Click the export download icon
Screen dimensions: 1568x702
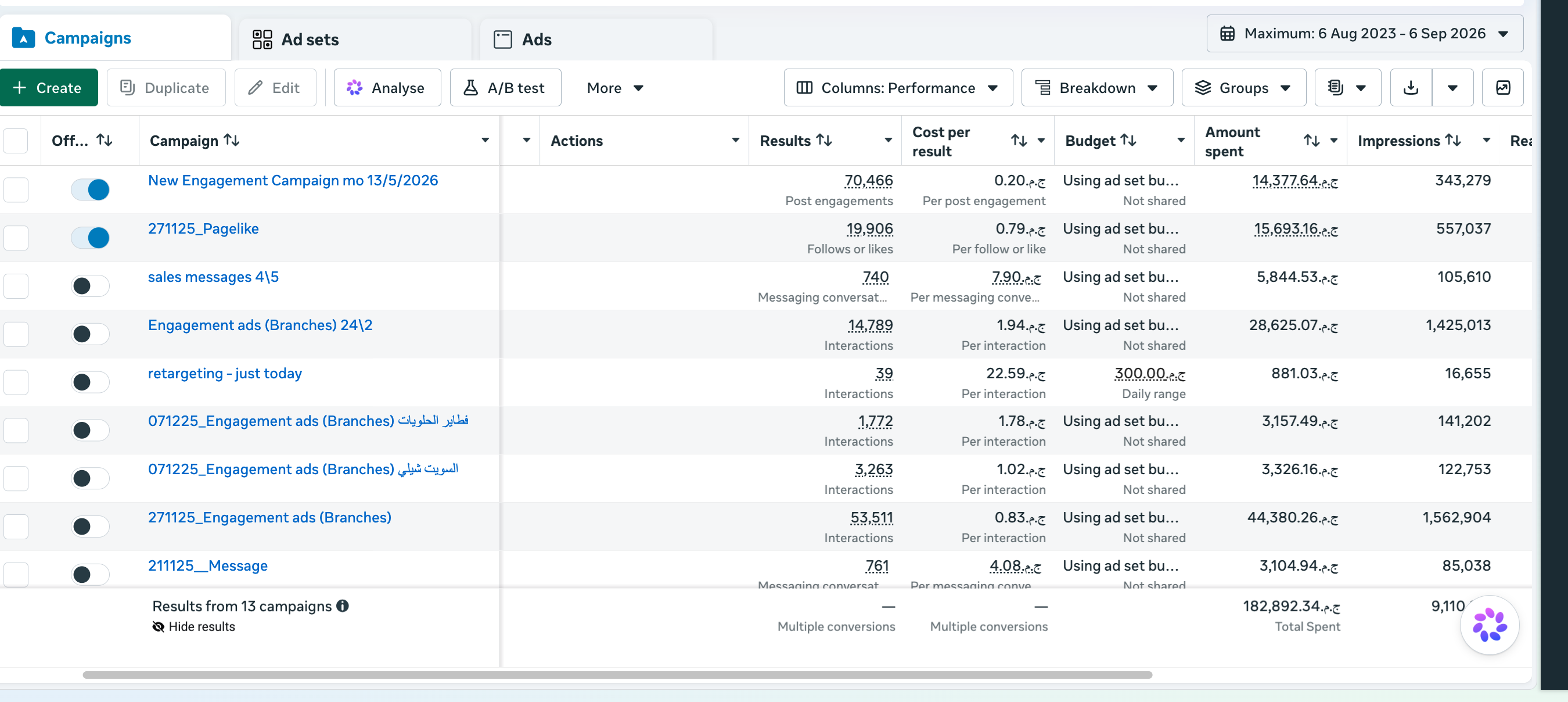[1411, 88]
